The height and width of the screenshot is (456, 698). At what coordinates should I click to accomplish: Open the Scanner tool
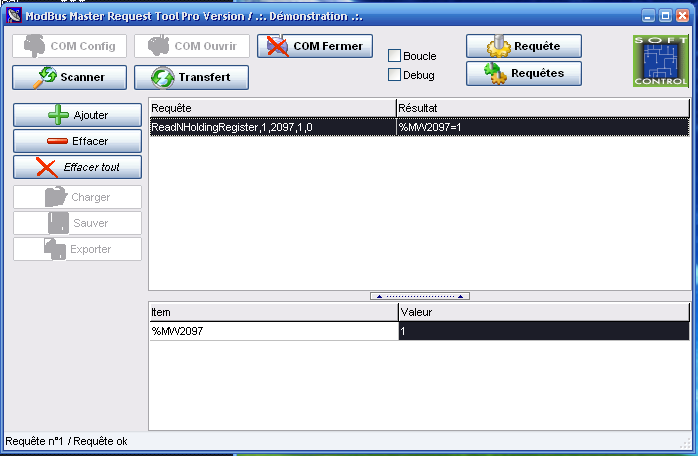(x=71, y=77)
